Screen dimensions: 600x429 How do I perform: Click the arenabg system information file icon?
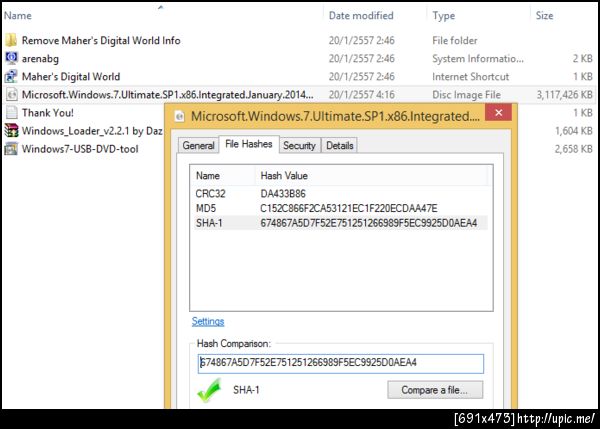pyautogui.click(x=11, y=58)
